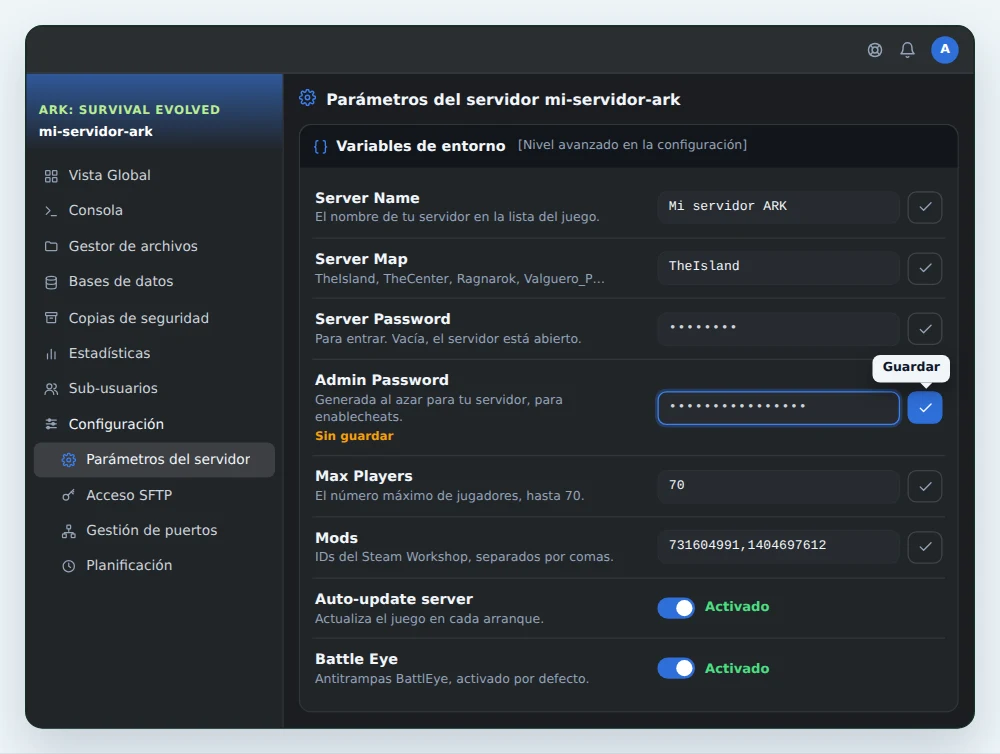Click 'Activado' label next to Auto-update server
The width and height of the screenshot is (1000, 754).
point(737,607)
